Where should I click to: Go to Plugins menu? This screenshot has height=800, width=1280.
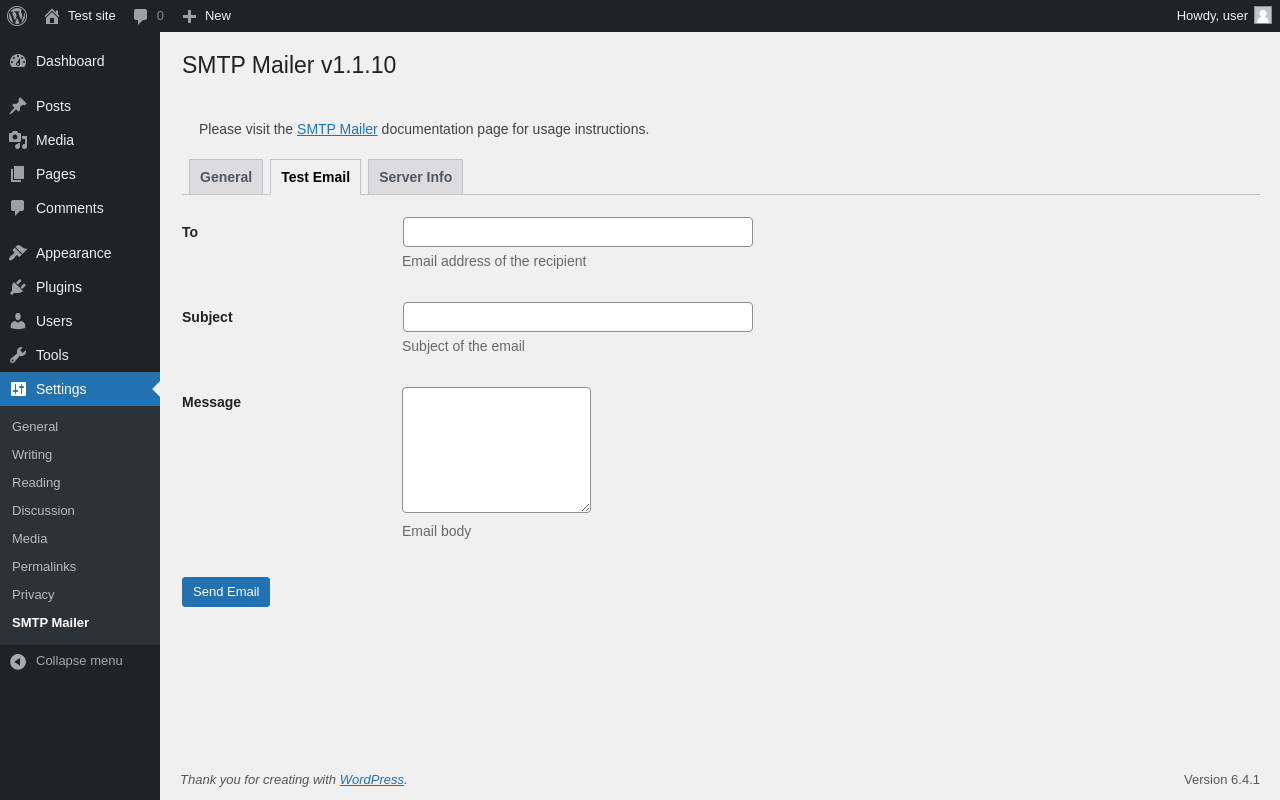(80, 287)
